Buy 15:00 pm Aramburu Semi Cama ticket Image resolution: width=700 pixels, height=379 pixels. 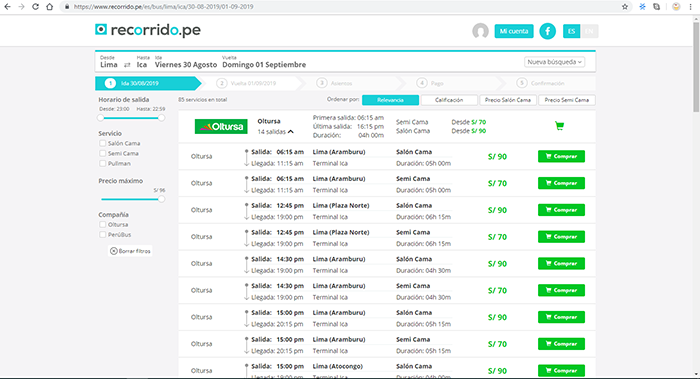[x=561, y=344]
